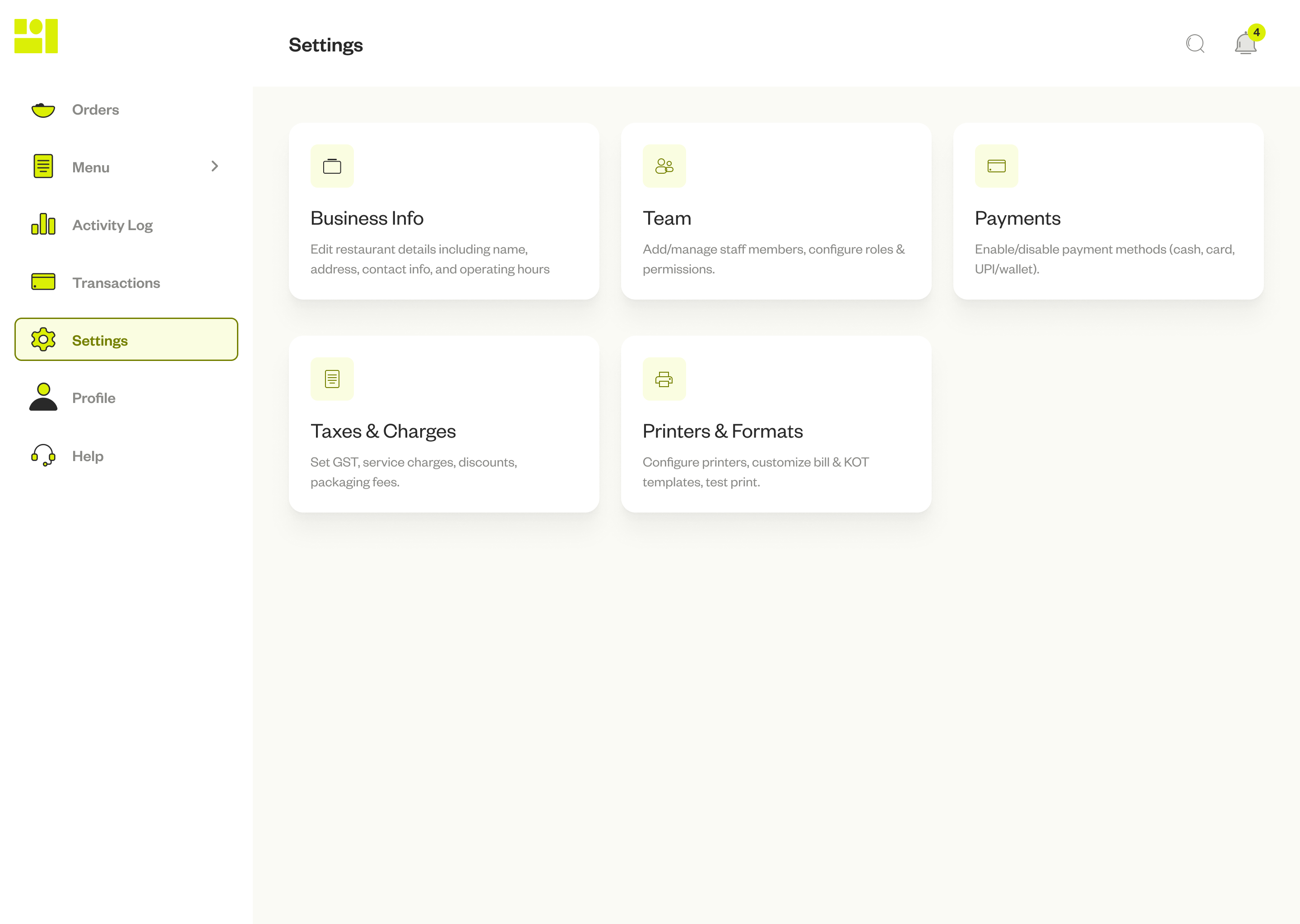Open the Profile sidebar item
Image resolution: width=1300 pixels, height=924 pixels.
click(x=94, y=397)
